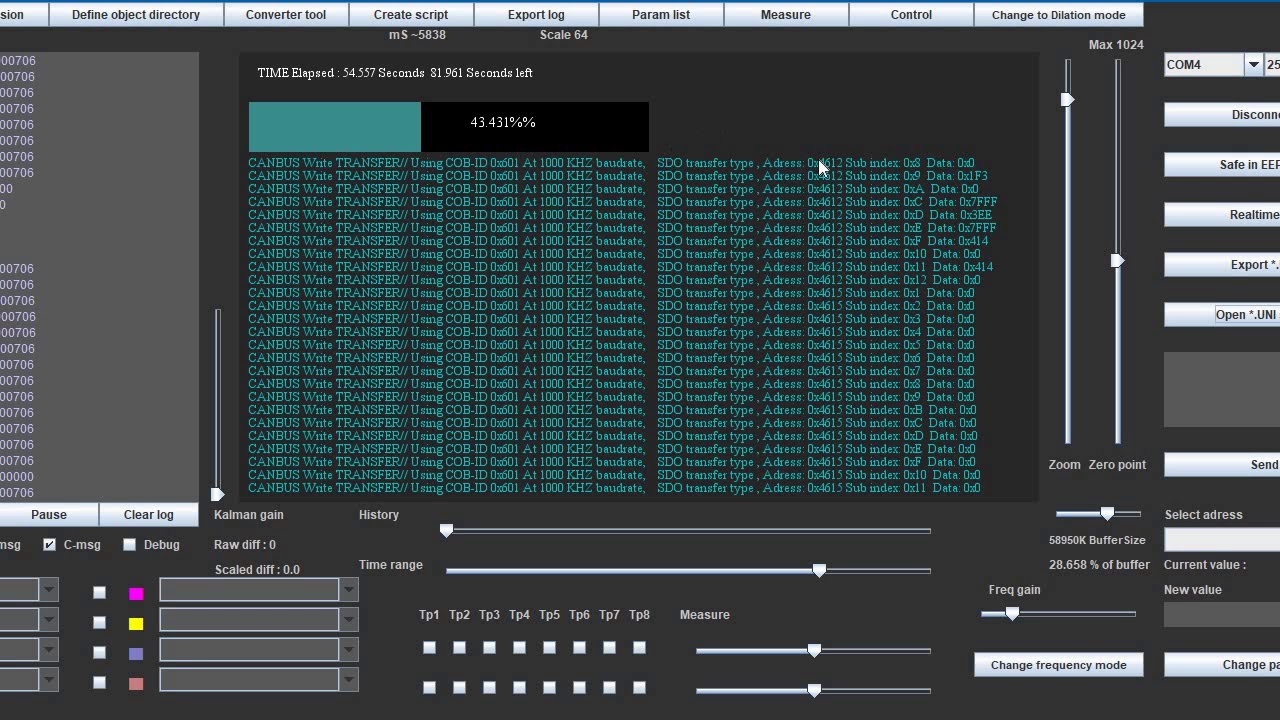Select Measure in the top bar
Screen dimensions: 1280x720
click(x=786, y=14)
